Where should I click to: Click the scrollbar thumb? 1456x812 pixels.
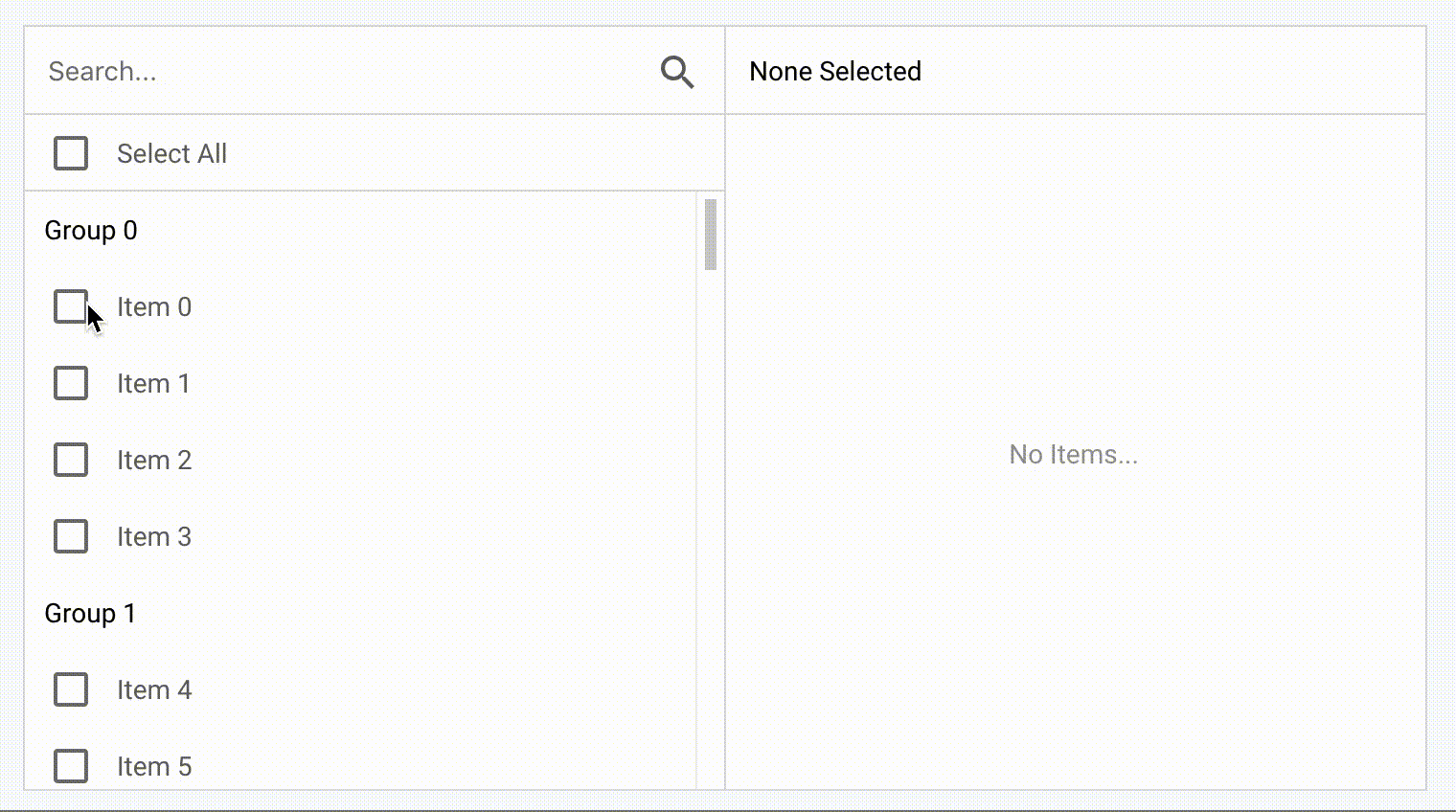point(709,233)
